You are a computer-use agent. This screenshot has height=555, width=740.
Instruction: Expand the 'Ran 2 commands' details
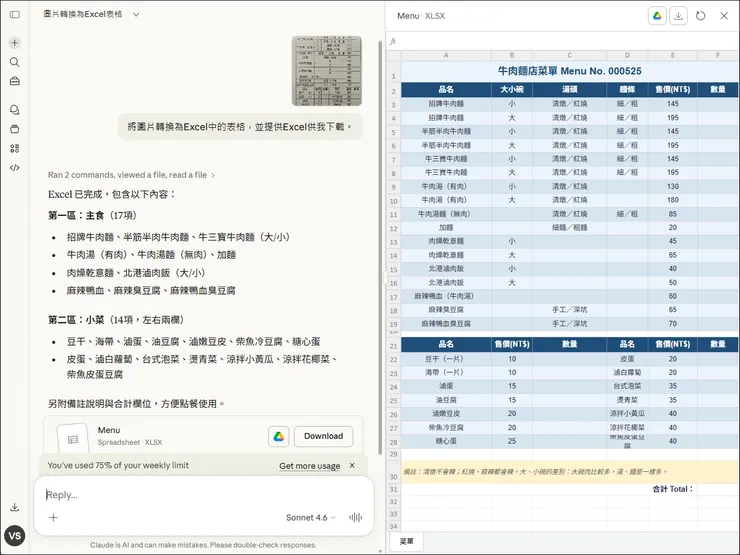coord(131,175)
